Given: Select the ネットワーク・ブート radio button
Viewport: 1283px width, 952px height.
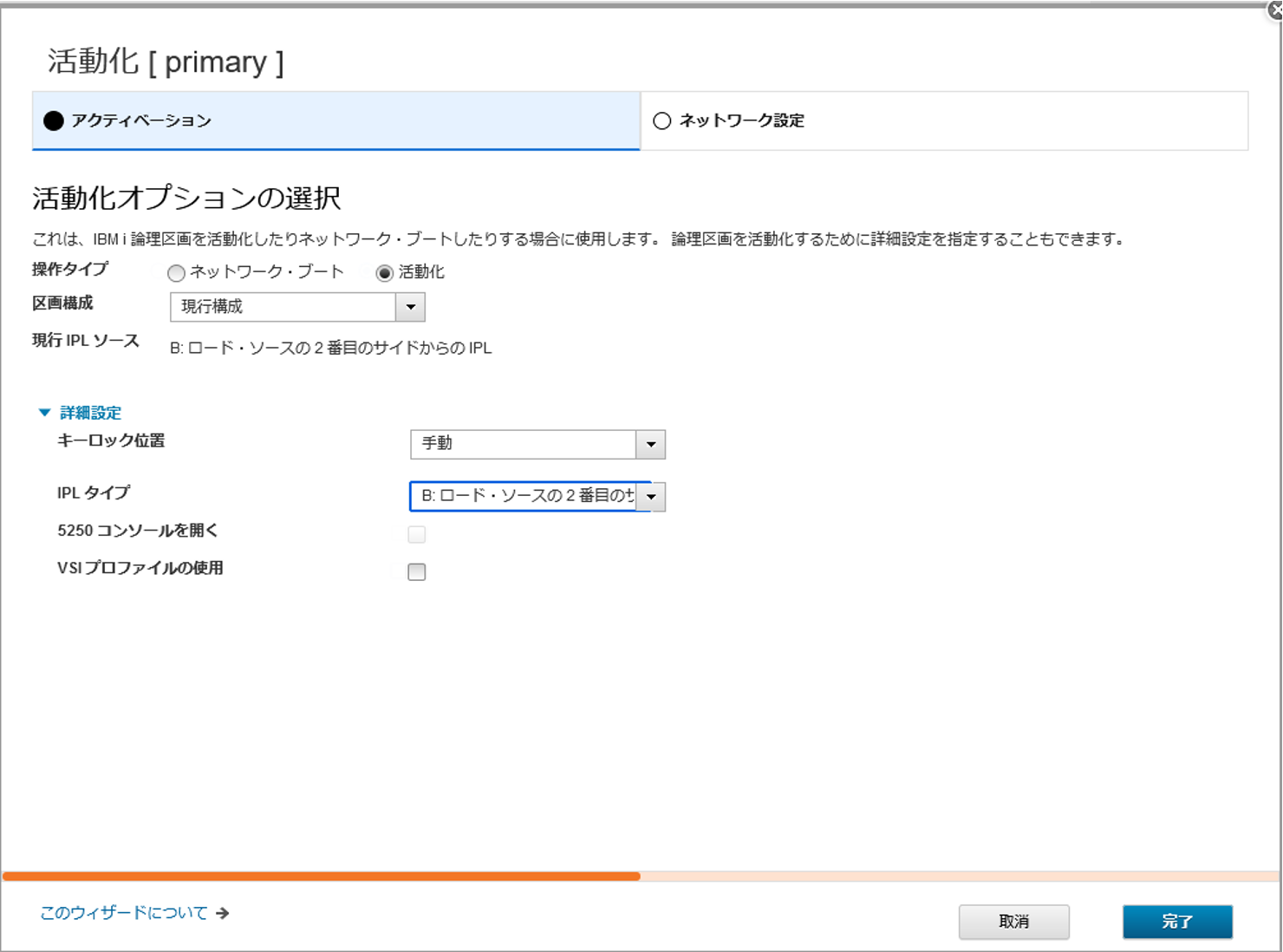Looking at the screenshot, I should click(176, 273).
